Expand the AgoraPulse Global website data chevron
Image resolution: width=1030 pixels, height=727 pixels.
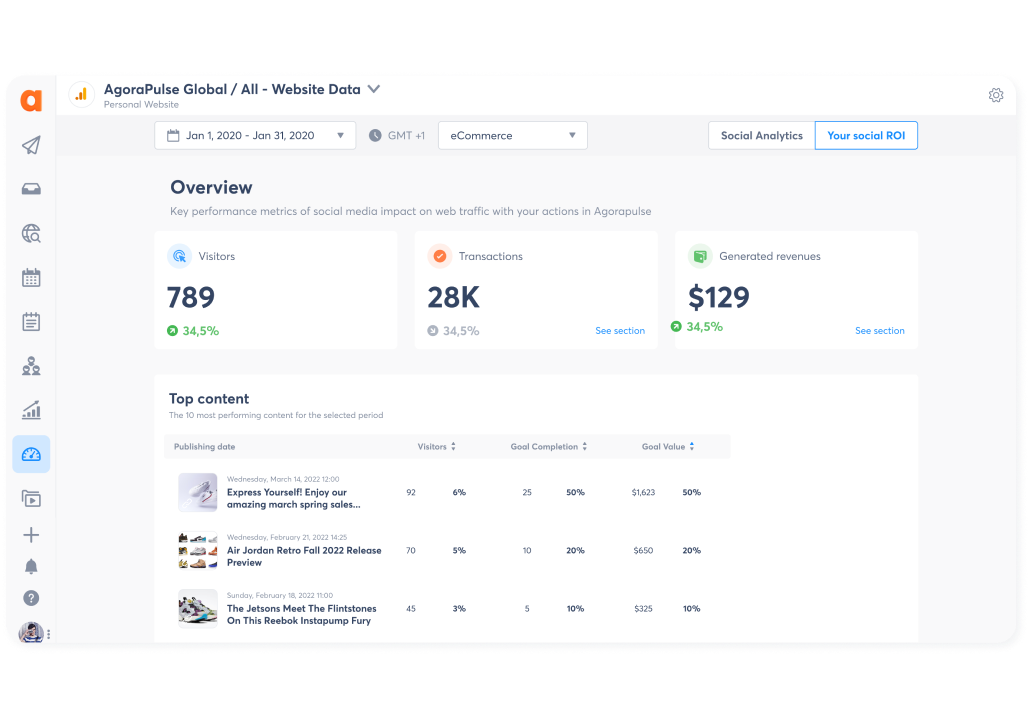click(x=374, y=89)
